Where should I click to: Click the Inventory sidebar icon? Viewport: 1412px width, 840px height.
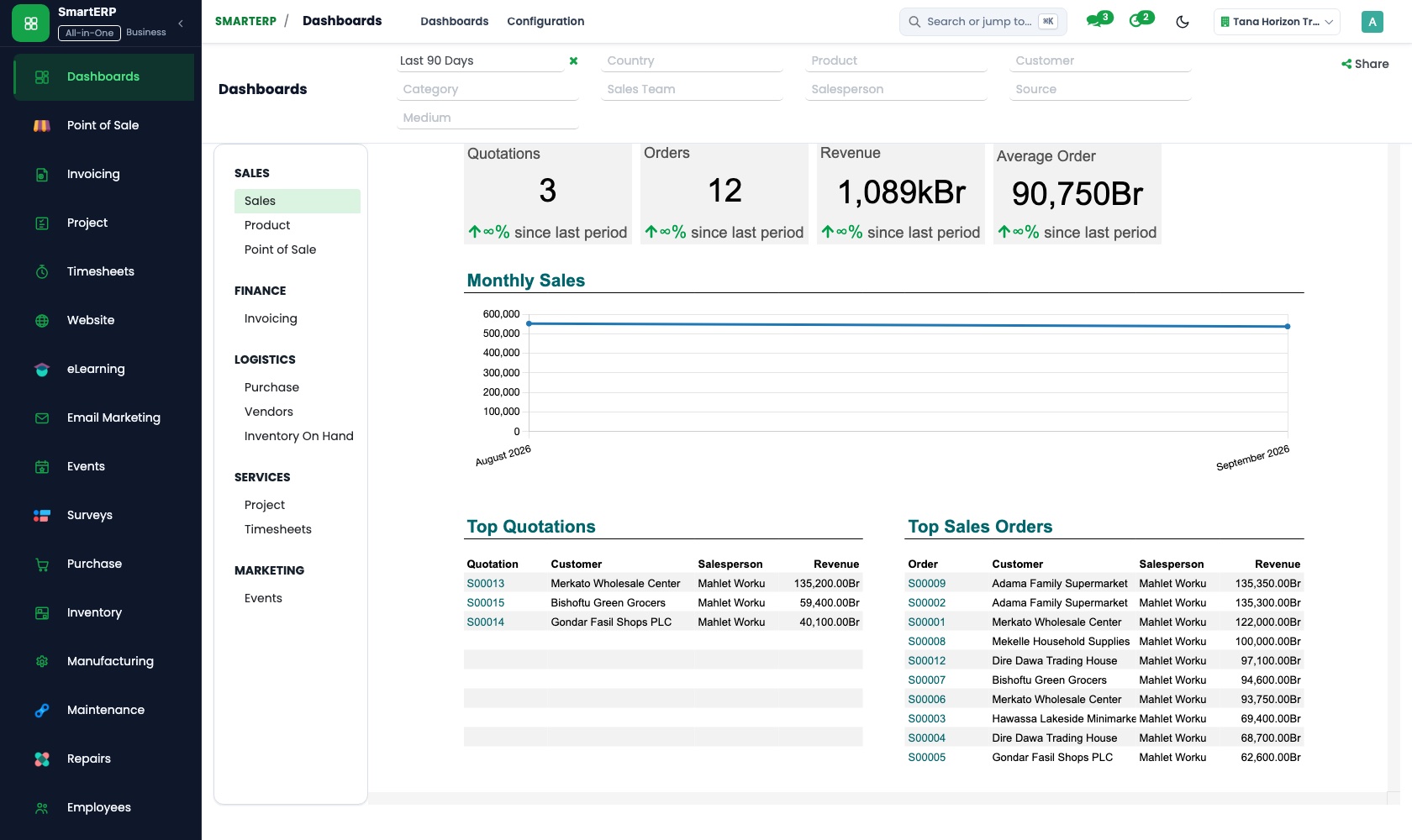point(42,612)
